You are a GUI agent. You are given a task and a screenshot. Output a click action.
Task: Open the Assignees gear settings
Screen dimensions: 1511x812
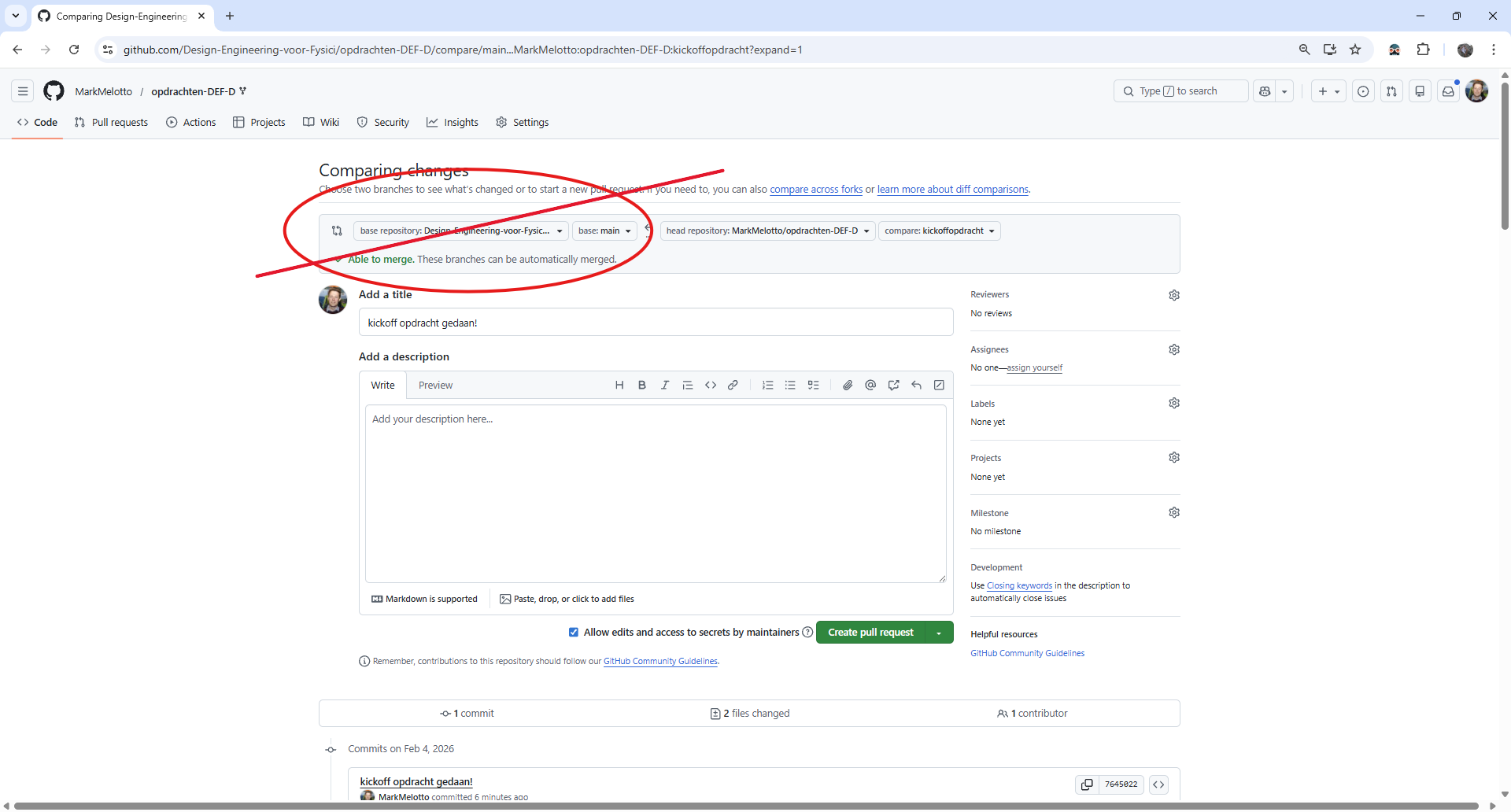(x=1174, y=349)
